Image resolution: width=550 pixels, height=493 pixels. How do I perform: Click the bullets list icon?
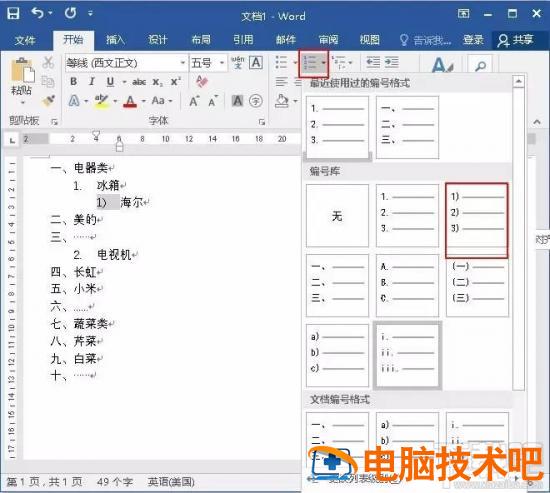(x=281, y=62)
